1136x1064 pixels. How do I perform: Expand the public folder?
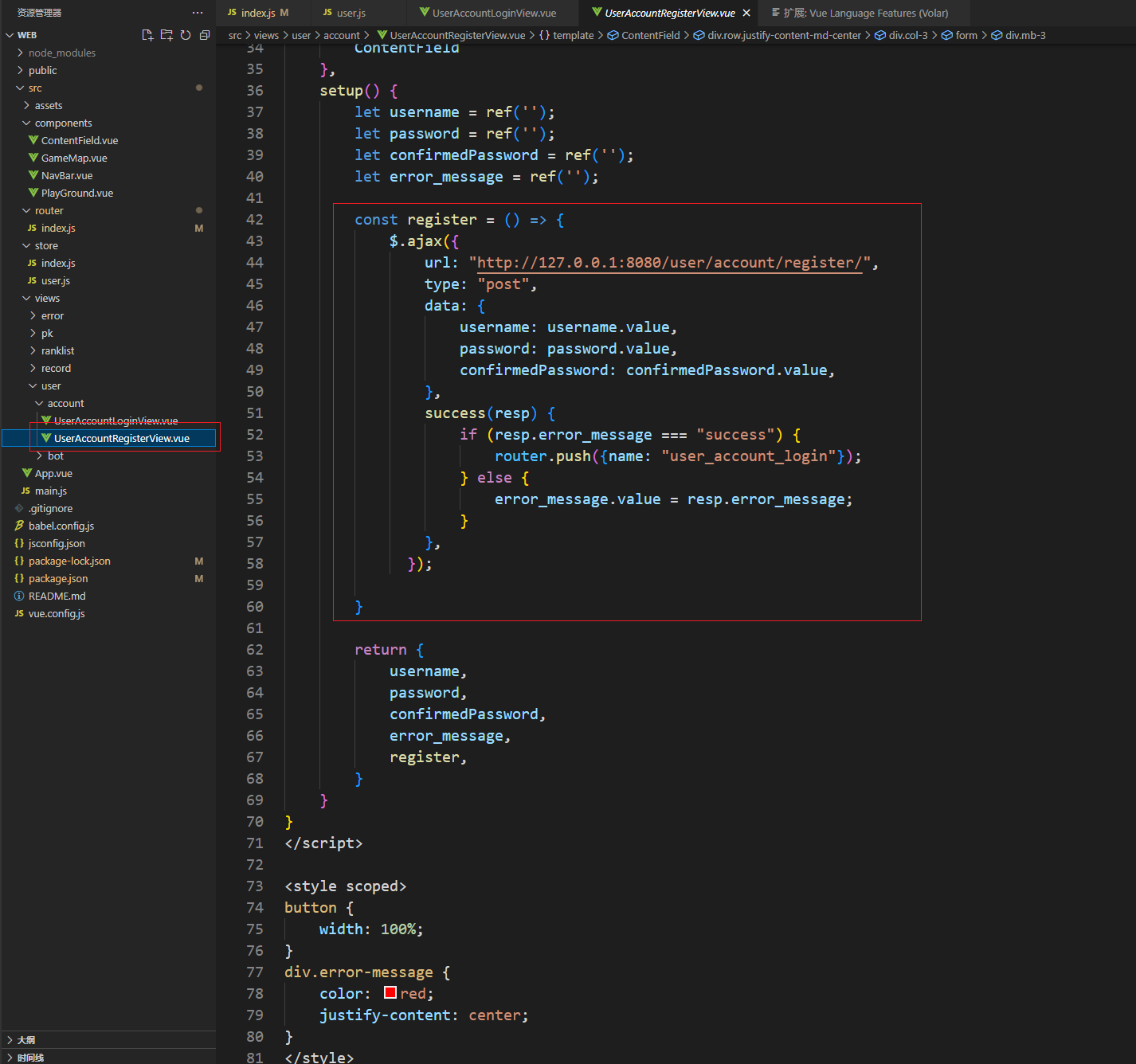click(x=43, y=70)
